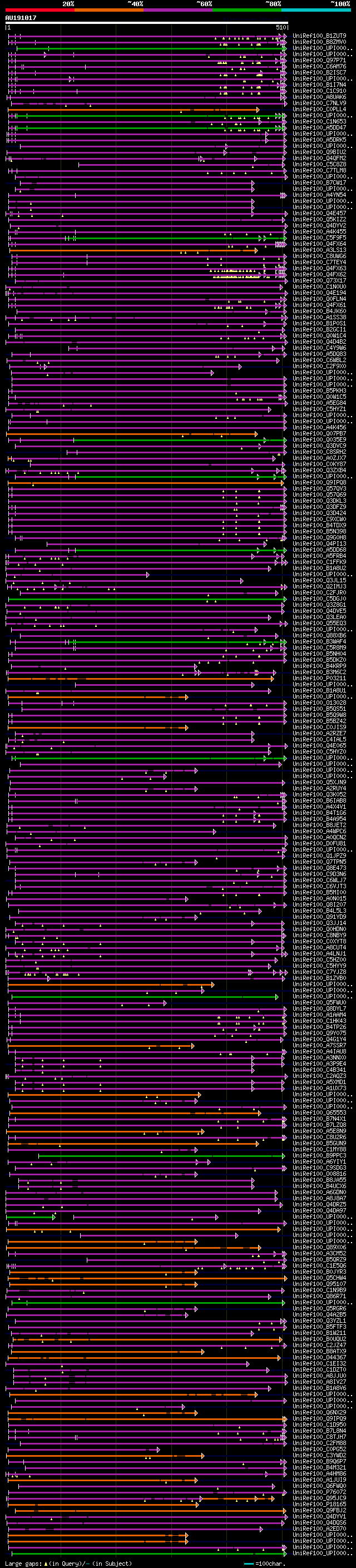
Task: Select the UniRef100_A8UAK6 label
Action: (319, 97)
